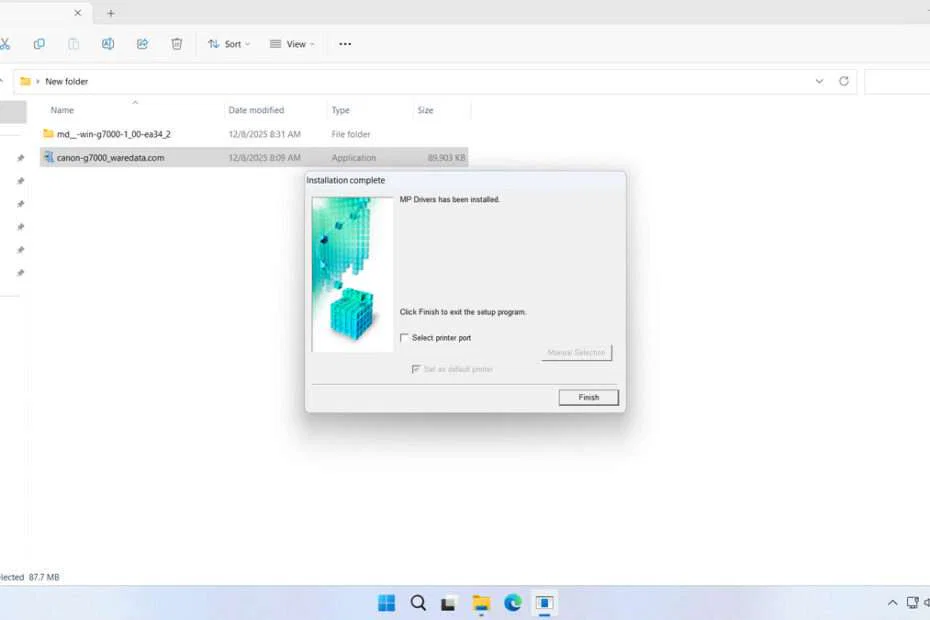The height and width of the screenshot is (620, 930).
Task: Enable the Select printer port checkbox
Action: click(x=404, y=338)
